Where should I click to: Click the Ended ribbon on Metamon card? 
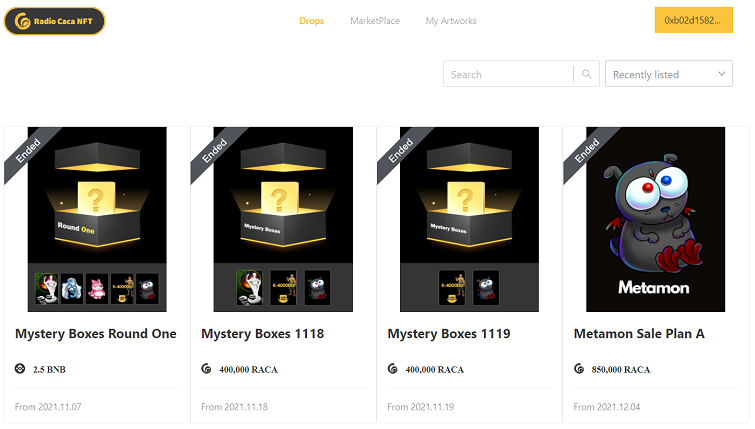point(587,150)
